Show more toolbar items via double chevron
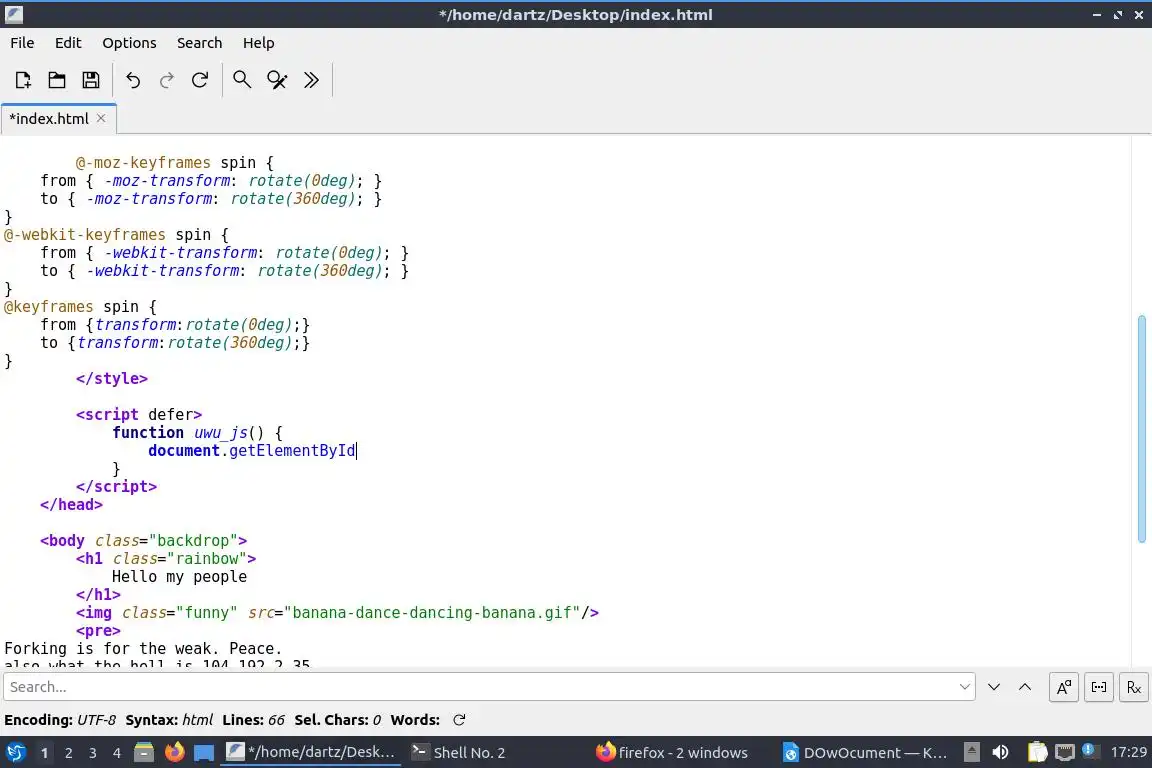The image size is (1152, 768). 312,79
